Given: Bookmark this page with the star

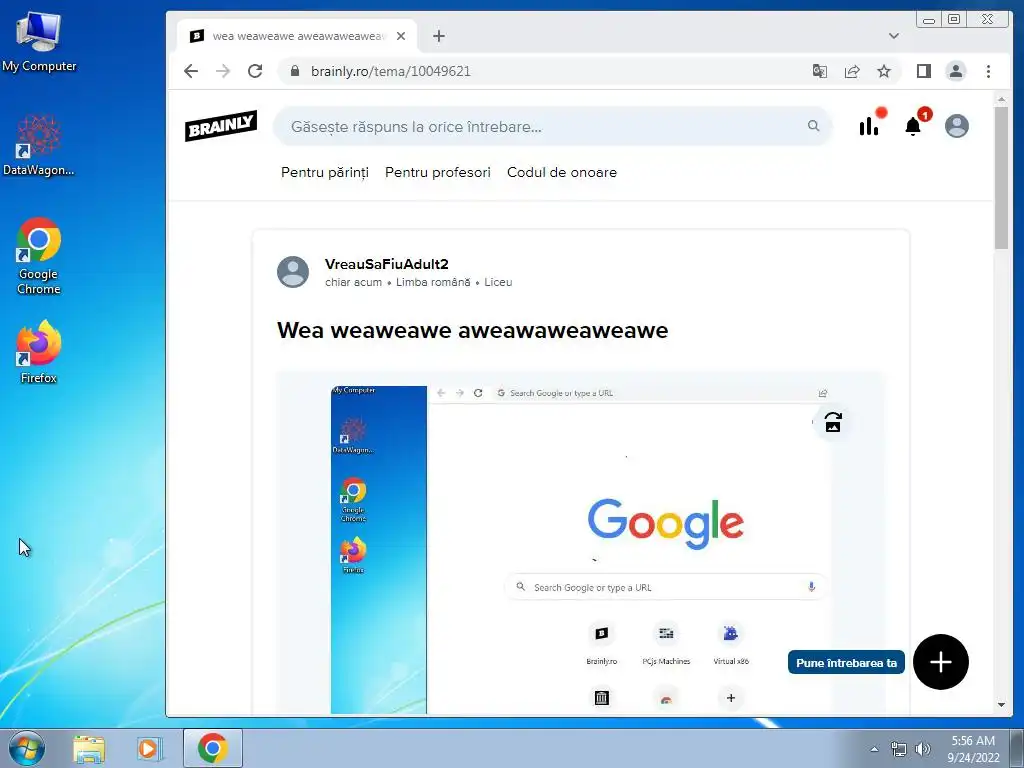Looking at the screenshot, I should point(884,71).
